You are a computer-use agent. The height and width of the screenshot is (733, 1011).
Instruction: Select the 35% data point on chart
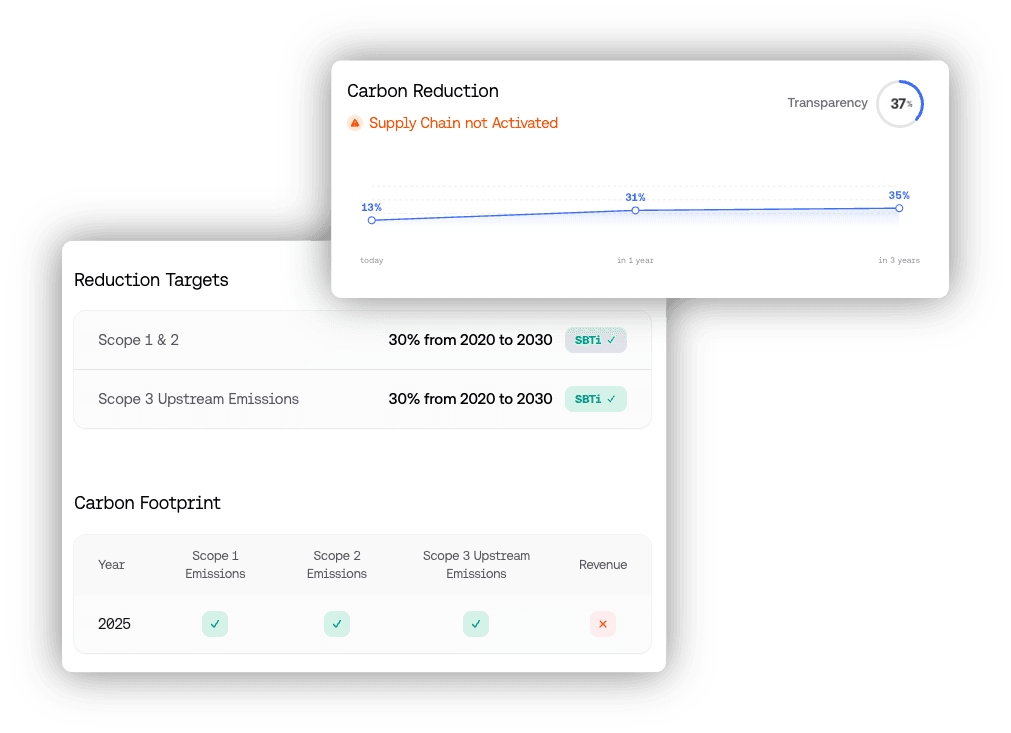tap(899, 208)
